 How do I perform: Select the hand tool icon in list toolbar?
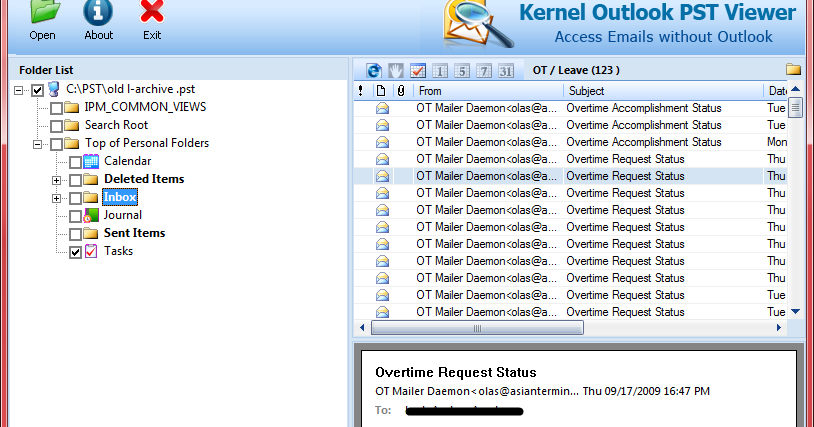click(x=396, y=71)
